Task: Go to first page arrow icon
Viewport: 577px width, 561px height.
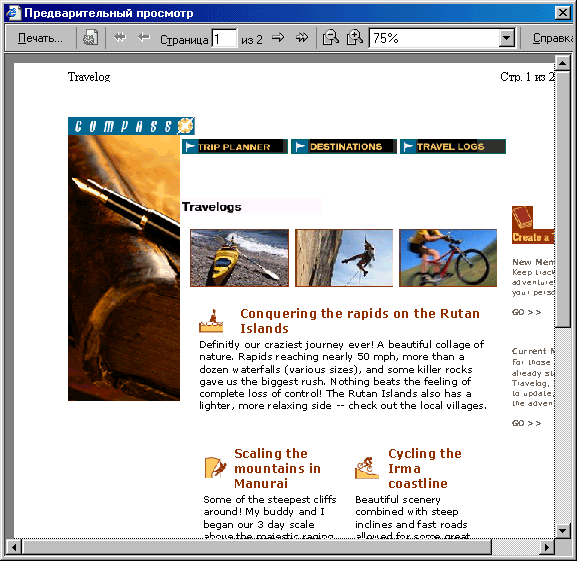Action: click(120, 37)
